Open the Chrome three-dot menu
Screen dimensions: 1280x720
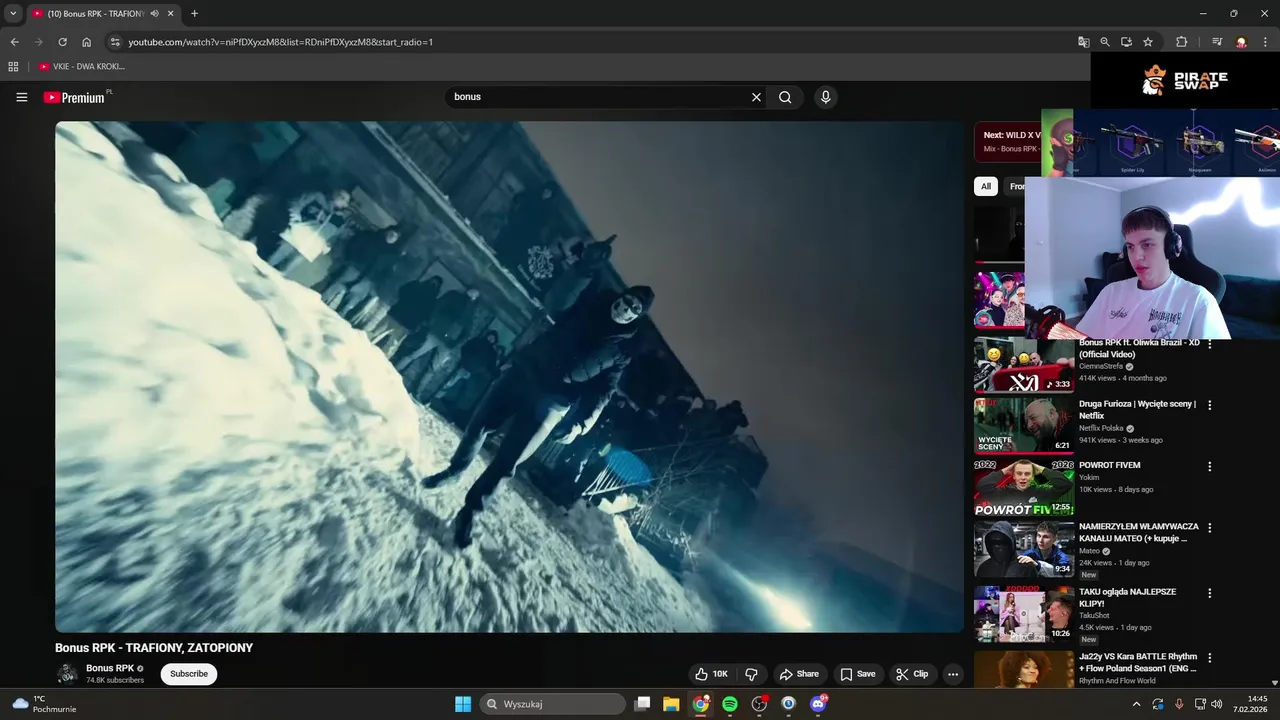1265,42
